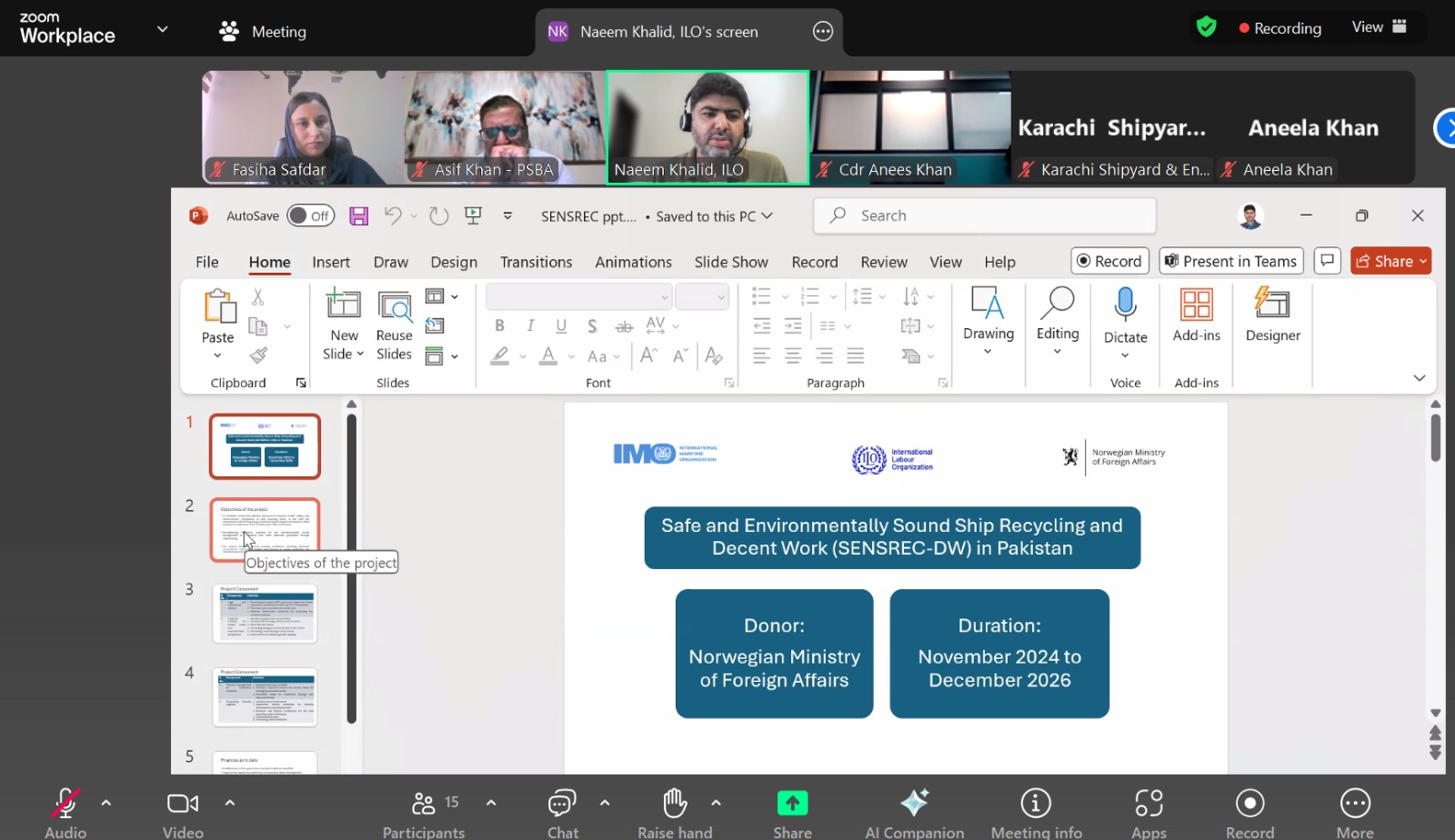This screenshot has height=840, width=1455.
Task: Open Meeting info icon
Action: click(1036, 804)
